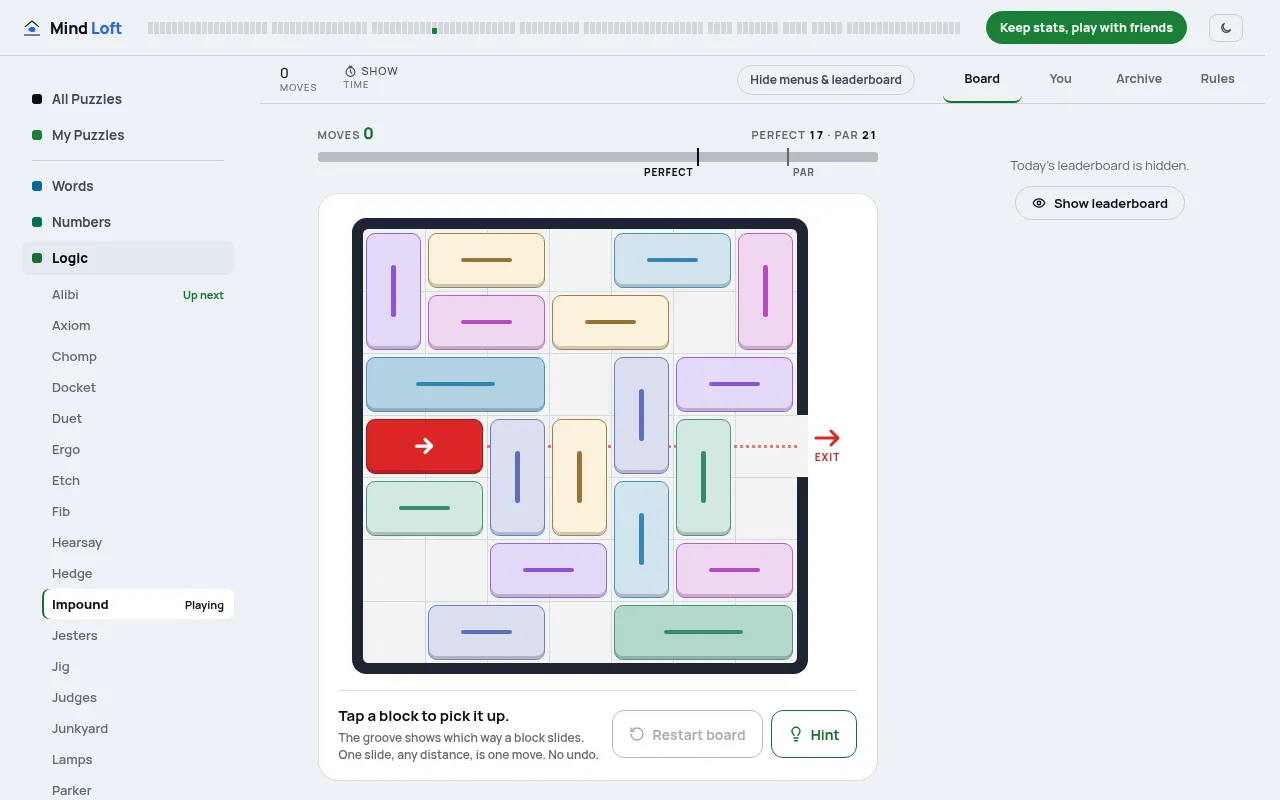Click the PERFECT marker on moves bar
This screenshot has width=1280, height=800.
(x=697, y=157)
